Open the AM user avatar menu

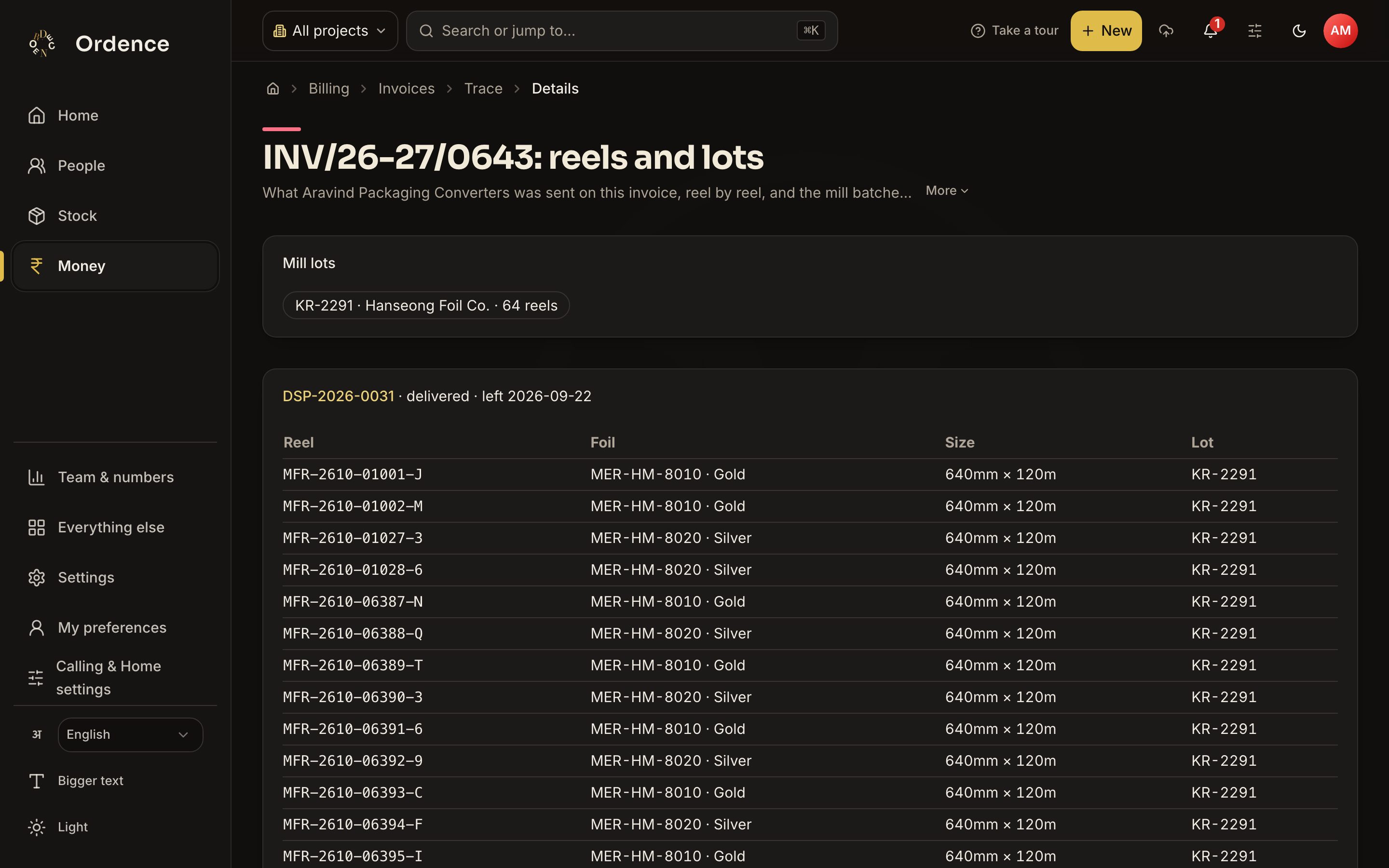(1340, 30)
